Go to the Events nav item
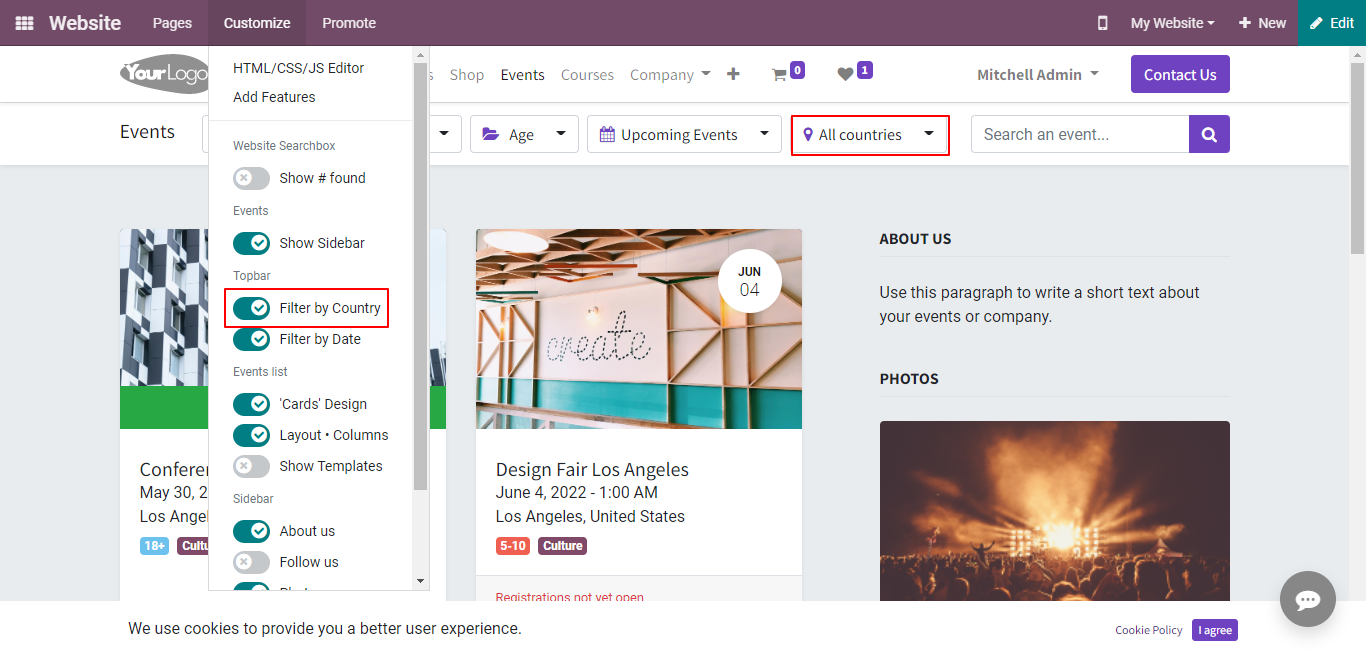 pyautogui.click(x=523, y=75)
